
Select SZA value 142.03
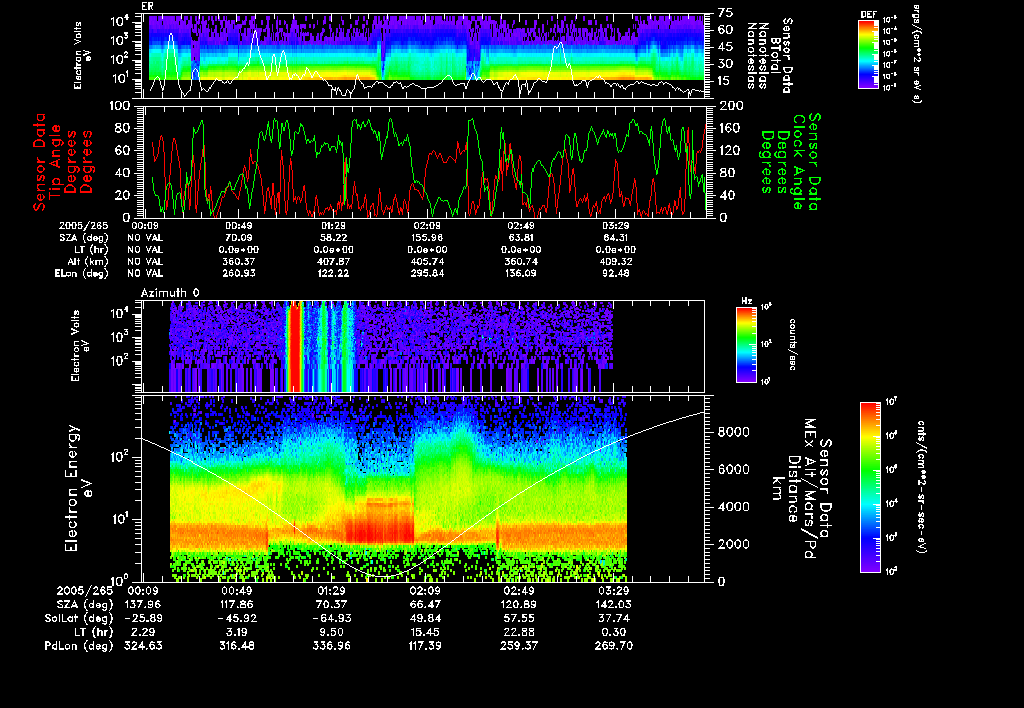click(613, 605)
